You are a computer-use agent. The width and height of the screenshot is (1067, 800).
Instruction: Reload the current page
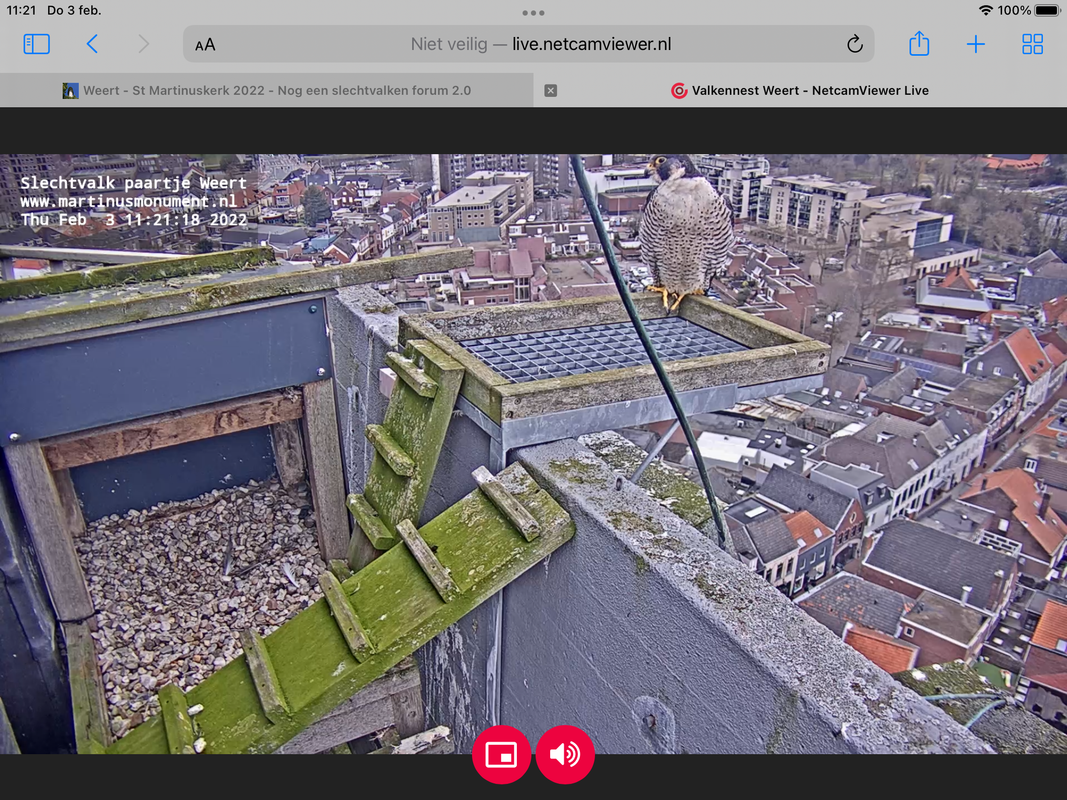[855, 44]
